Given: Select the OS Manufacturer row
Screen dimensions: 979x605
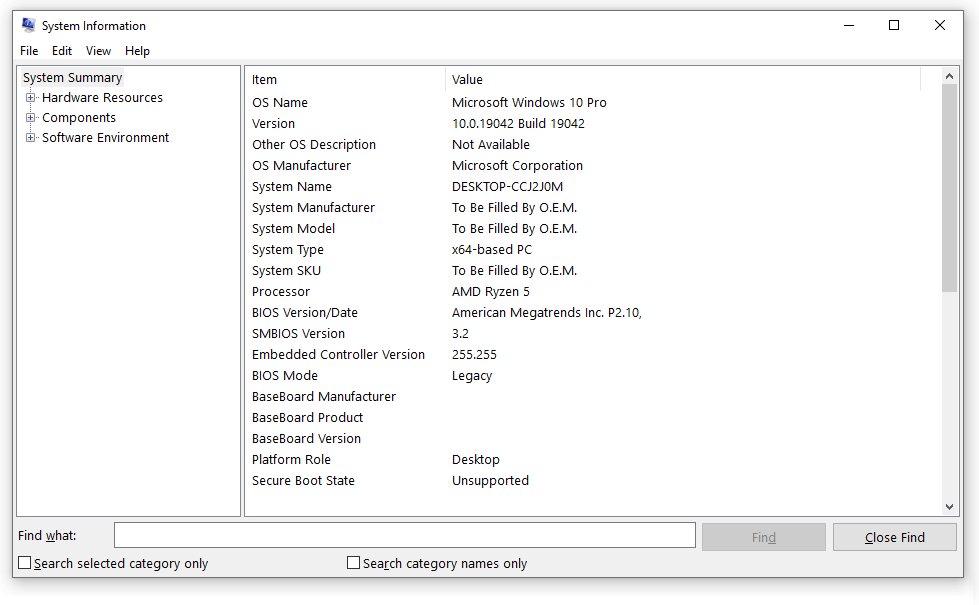Looking at the screenshot, I should 302,165.
